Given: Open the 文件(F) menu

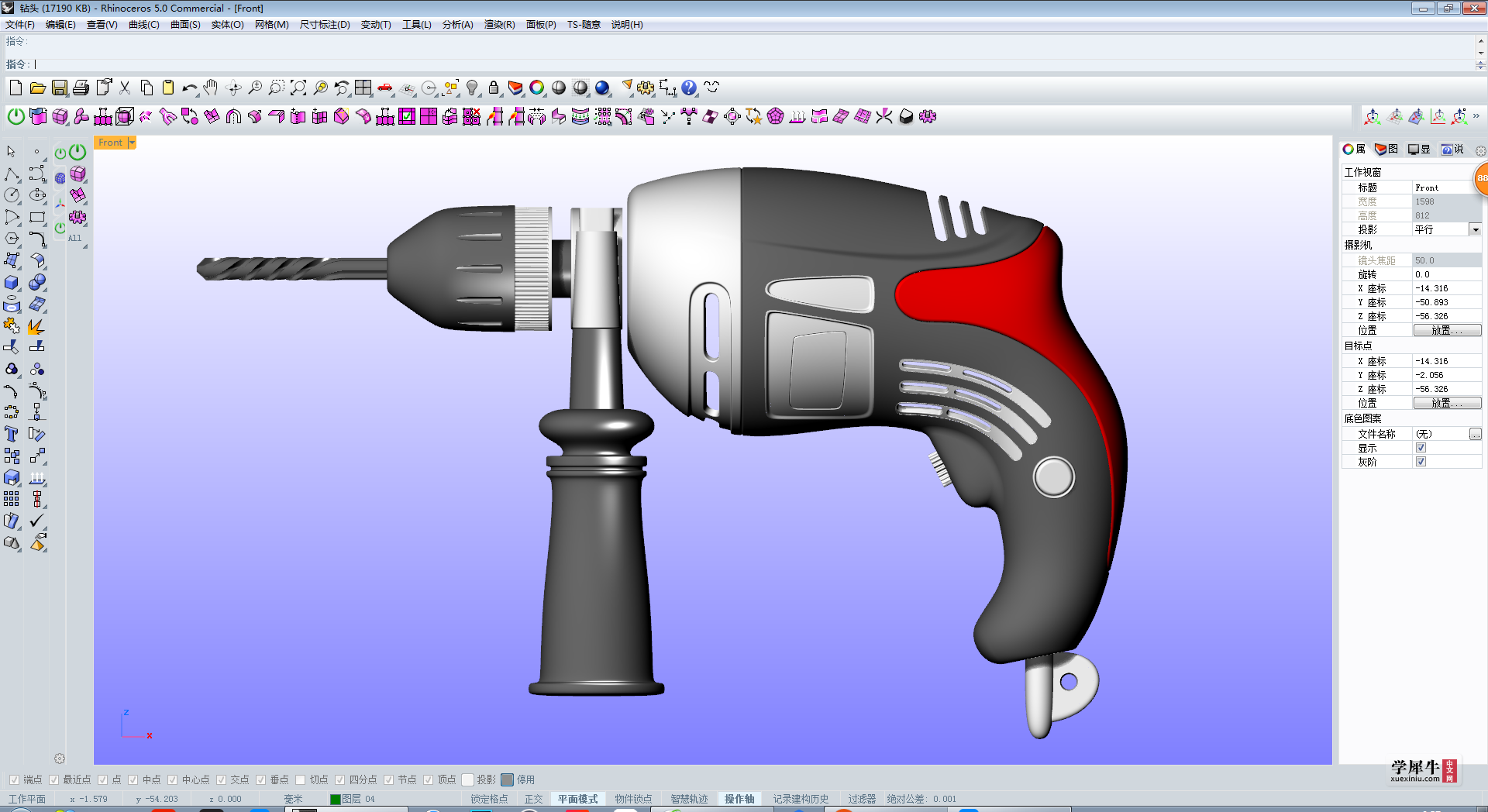Looking at the screenshot, I should point(20,25).
